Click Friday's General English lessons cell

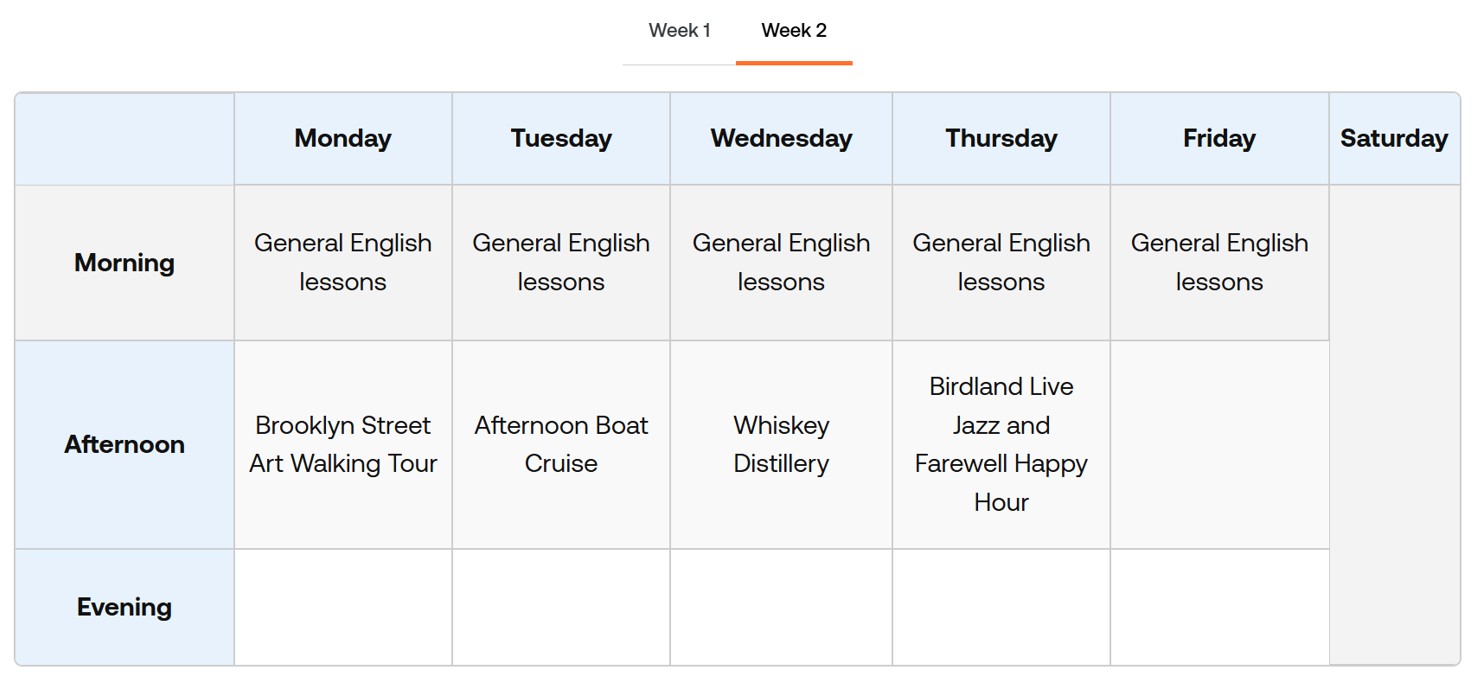pos(1219,263)
